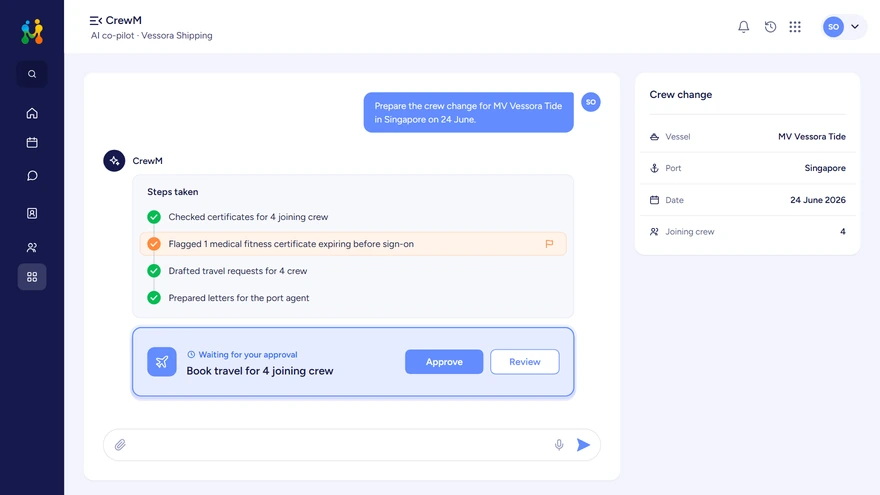Open the contact badge icon in sidebar
The height and width of the screenshot is (495, 880).
(32, 213)
